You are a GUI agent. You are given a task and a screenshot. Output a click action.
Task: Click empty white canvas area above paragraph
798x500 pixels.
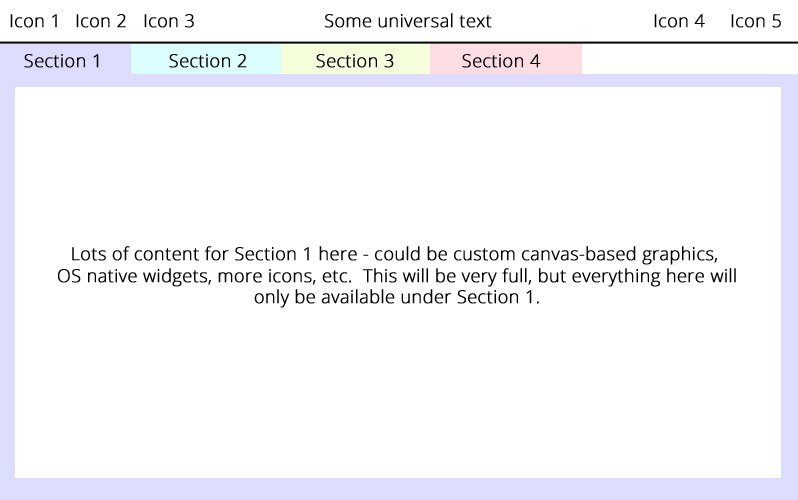[398, 160]
